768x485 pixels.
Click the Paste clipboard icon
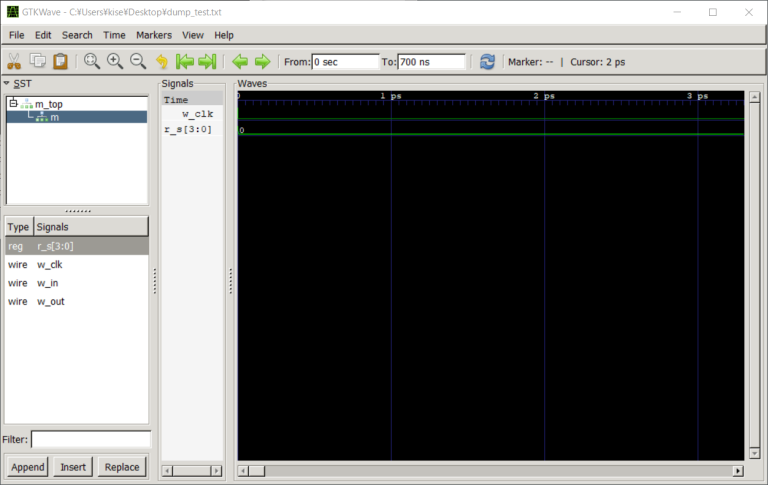coord(61,62)
